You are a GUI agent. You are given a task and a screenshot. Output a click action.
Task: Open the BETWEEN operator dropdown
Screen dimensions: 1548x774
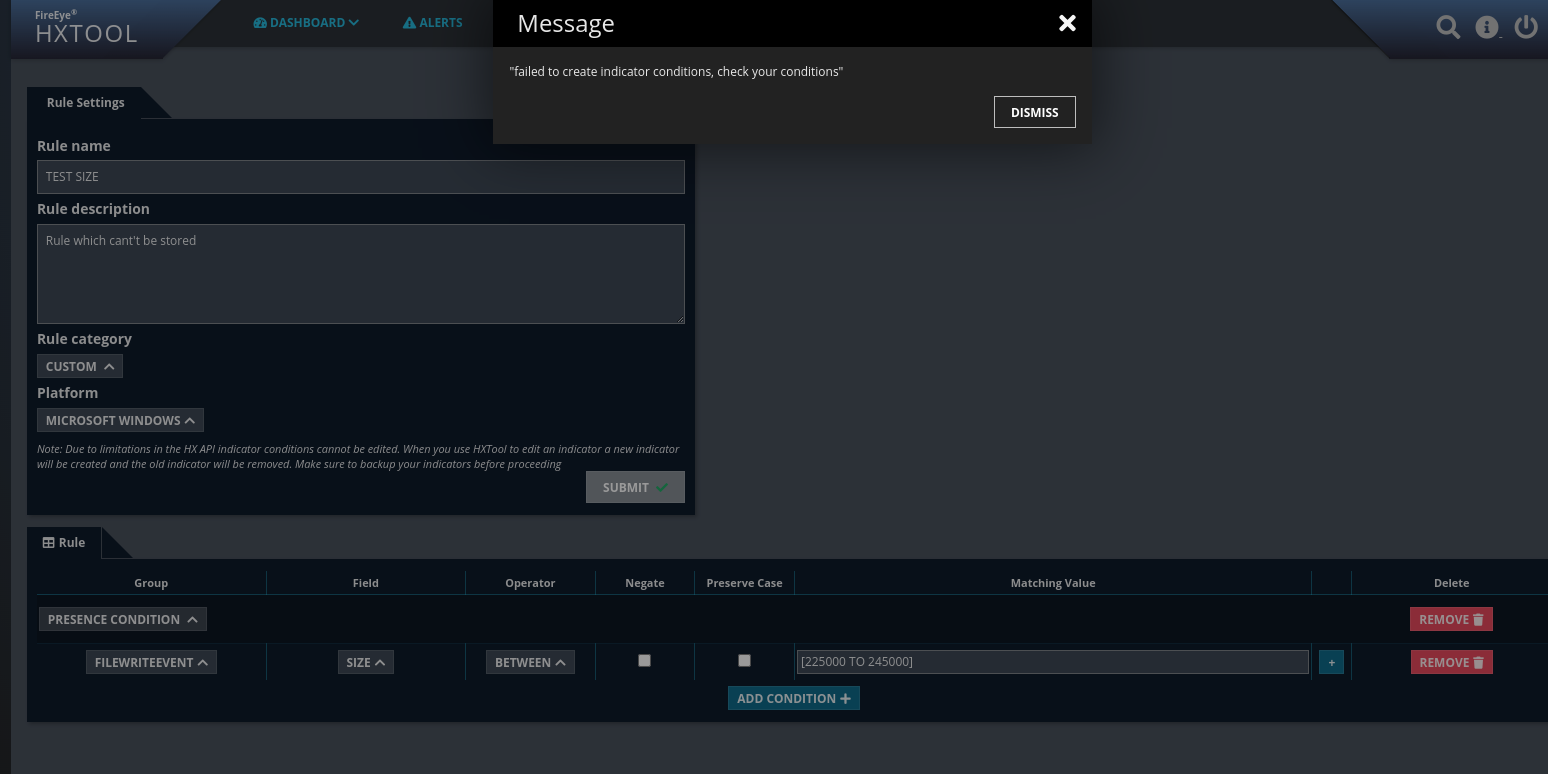click(x=530, y=661)
